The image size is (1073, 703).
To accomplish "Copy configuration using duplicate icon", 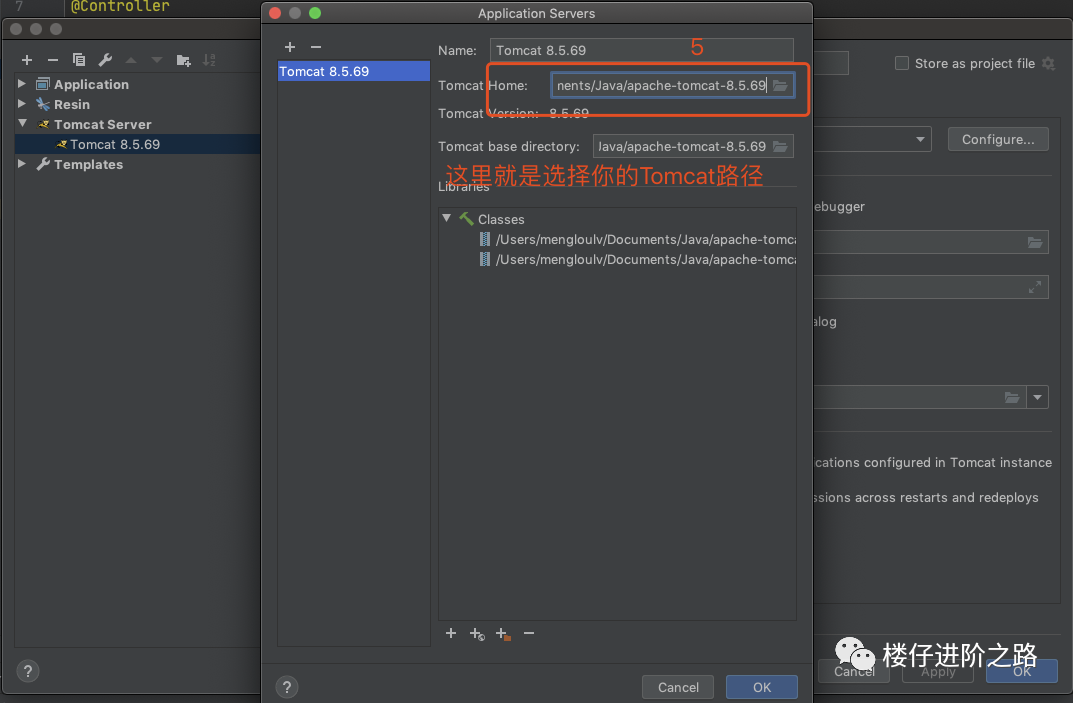I will click(x=79, y=60).
